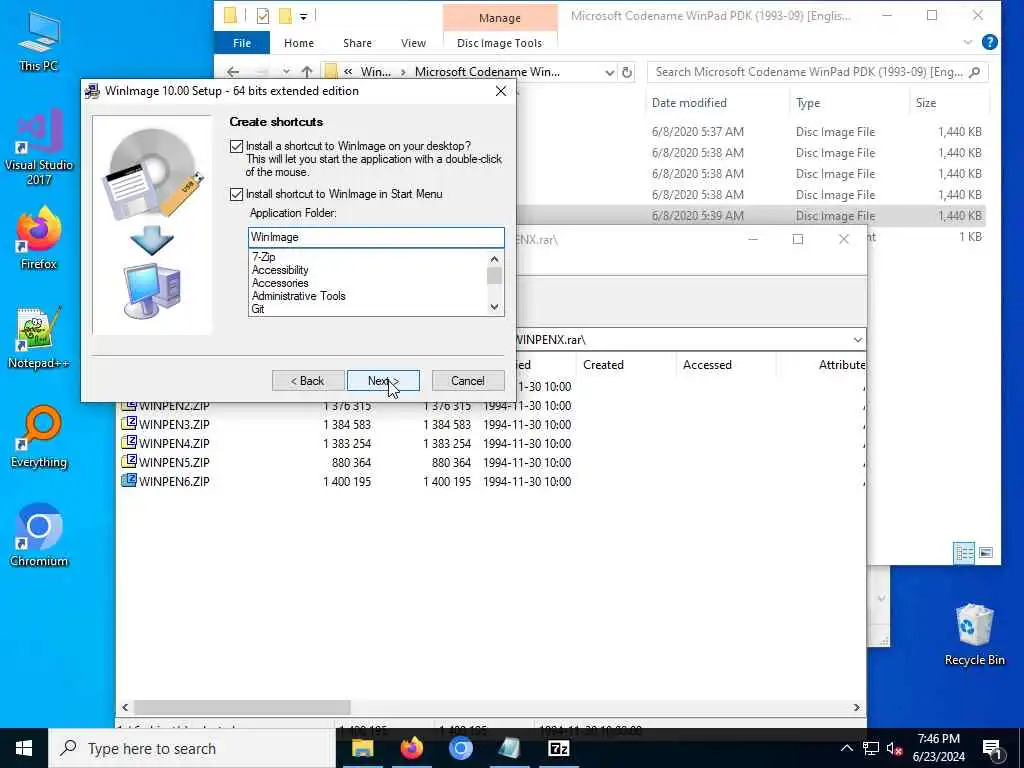The width and height of the screenshot is (1024, 768).
Task: Select Accessories in the folder list
Action: (280, 283)
